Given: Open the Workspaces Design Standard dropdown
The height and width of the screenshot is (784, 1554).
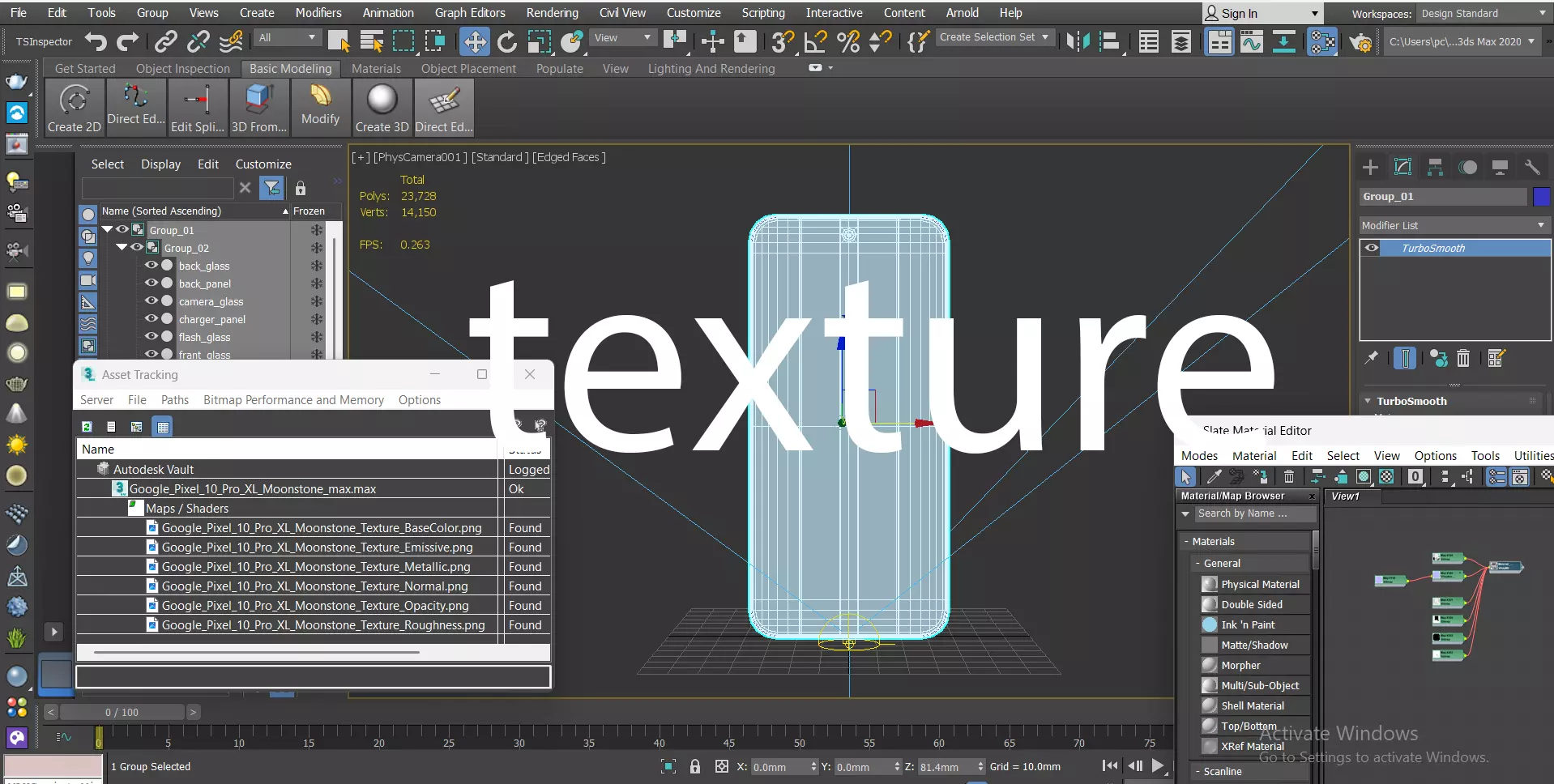Looking at the screenshot, I should pyautogui.click(x=1484, y=14).
